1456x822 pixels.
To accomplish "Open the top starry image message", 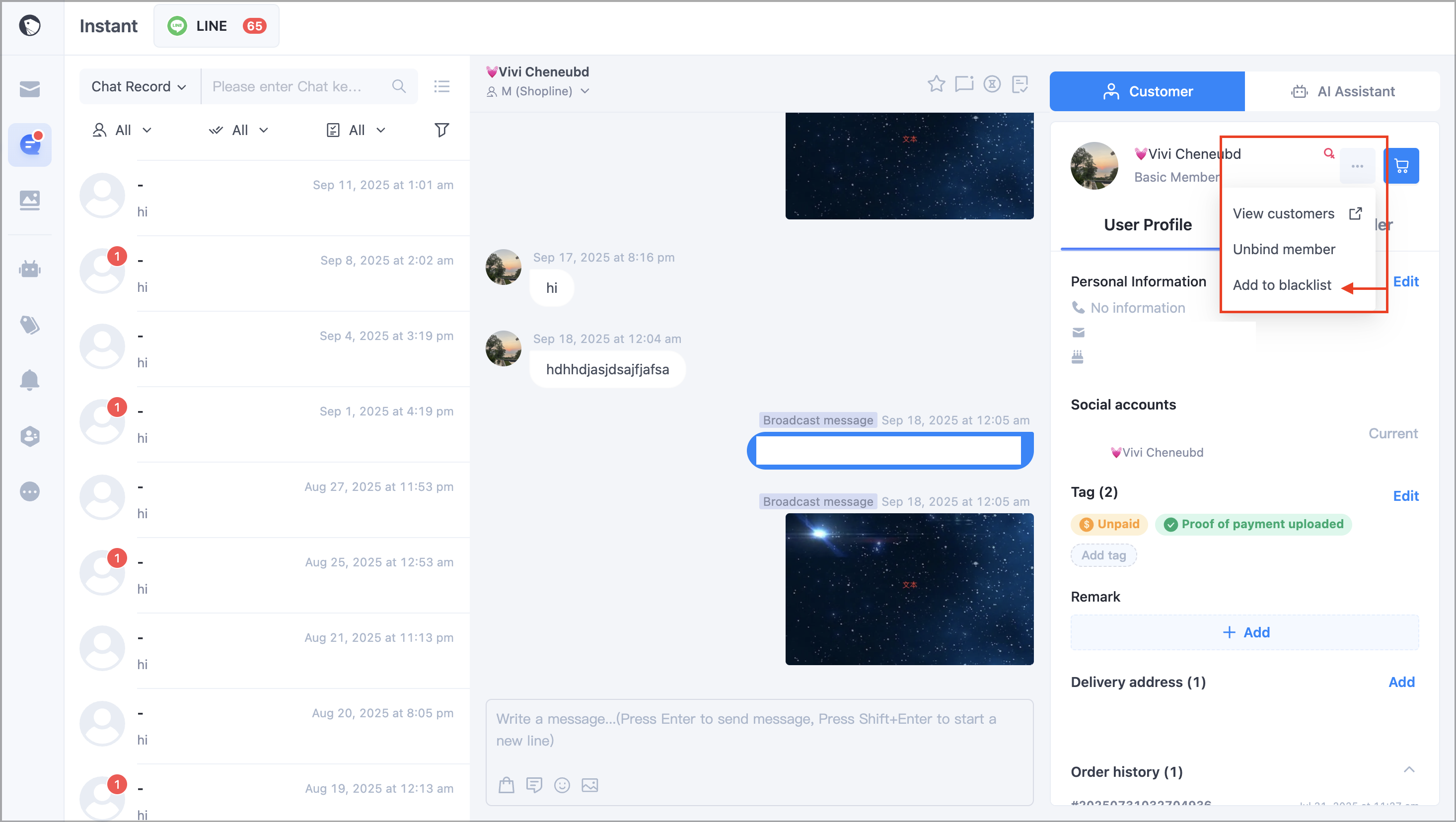I will [909, 165].
